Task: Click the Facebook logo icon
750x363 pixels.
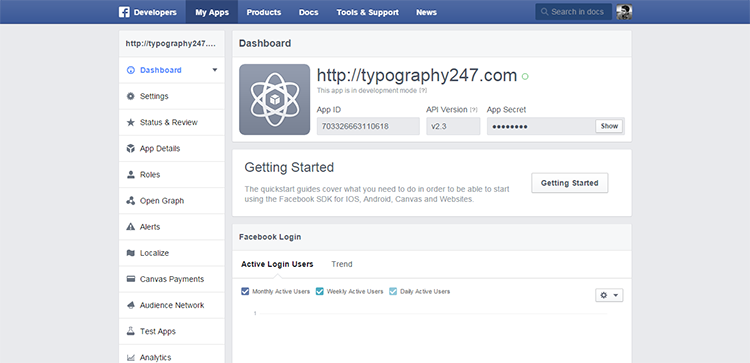Action: (x=124, y=12)
